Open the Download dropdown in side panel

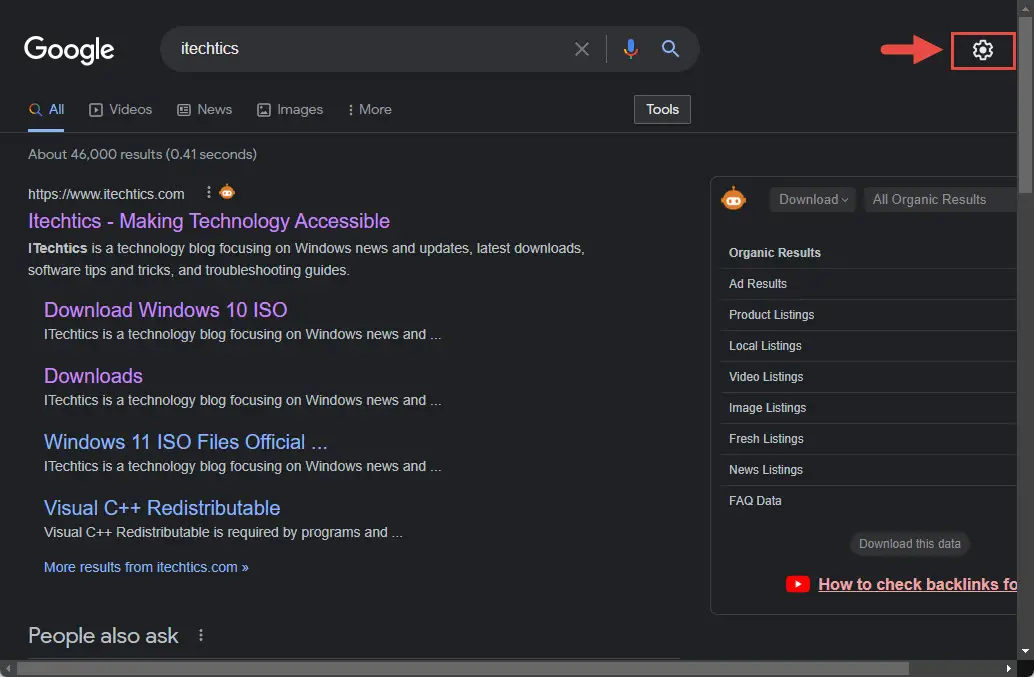pos(812,200)
